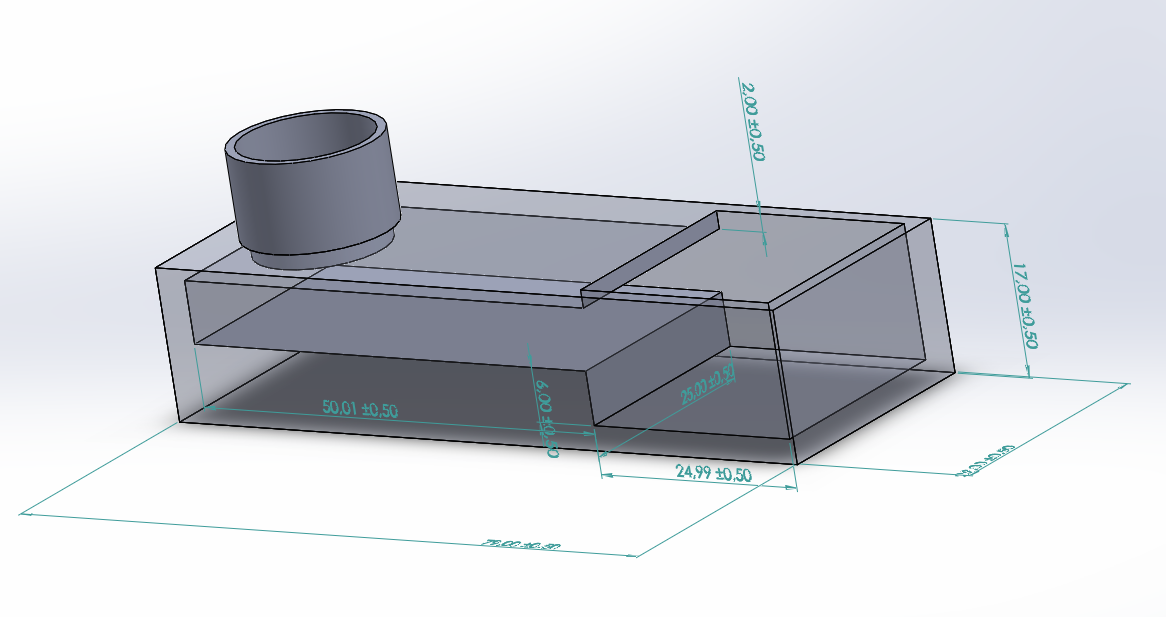This screenshot has width=1166, height=617.
Task: Click the 24,99 ±0,50 dimension text
Action: click(x=713, y=473)
